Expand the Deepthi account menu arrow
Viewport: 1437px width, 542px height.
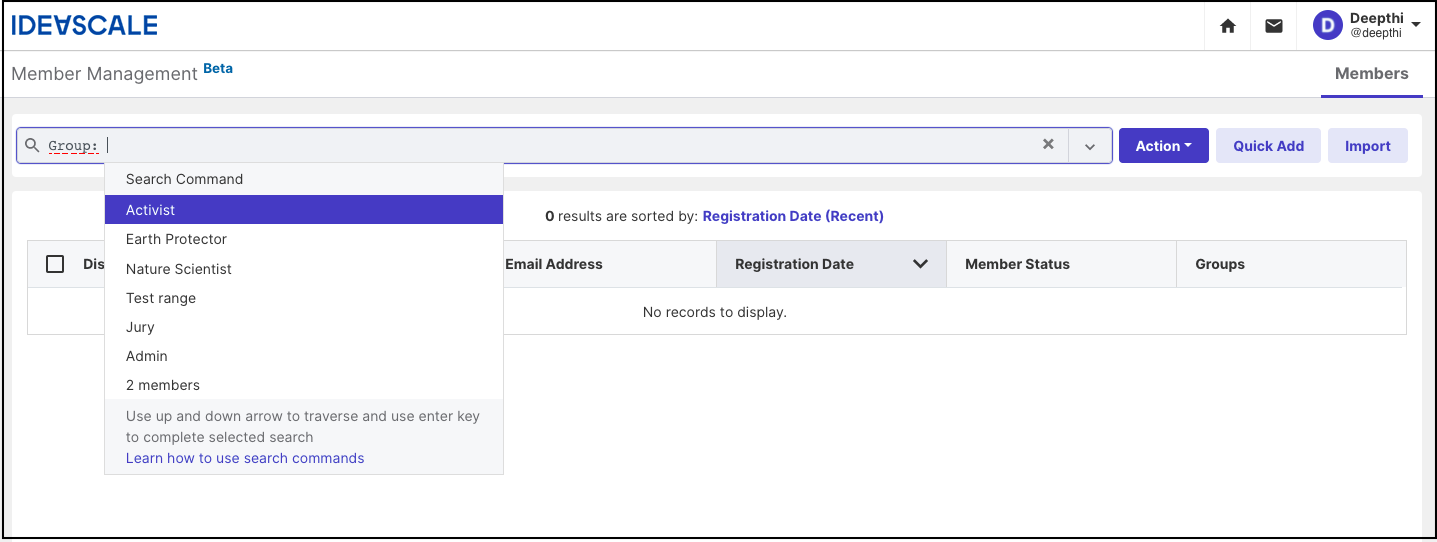tap(1415, 24)
